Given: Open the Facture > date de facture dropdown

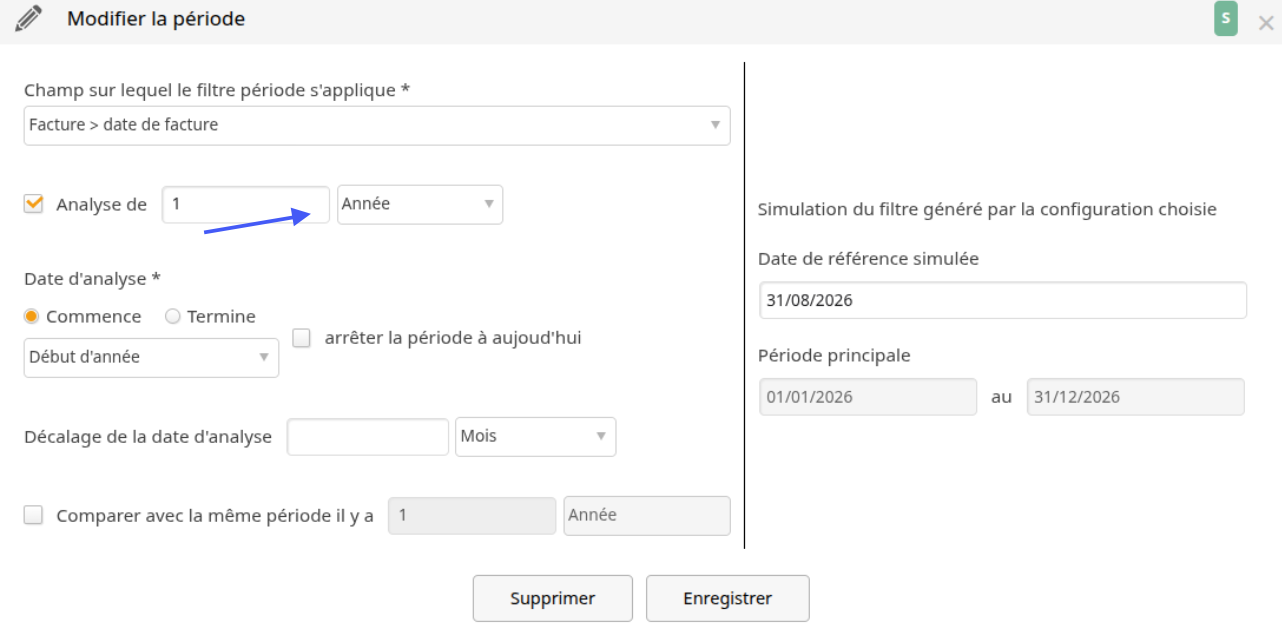Looking at the screenshot, I should 377,125.
